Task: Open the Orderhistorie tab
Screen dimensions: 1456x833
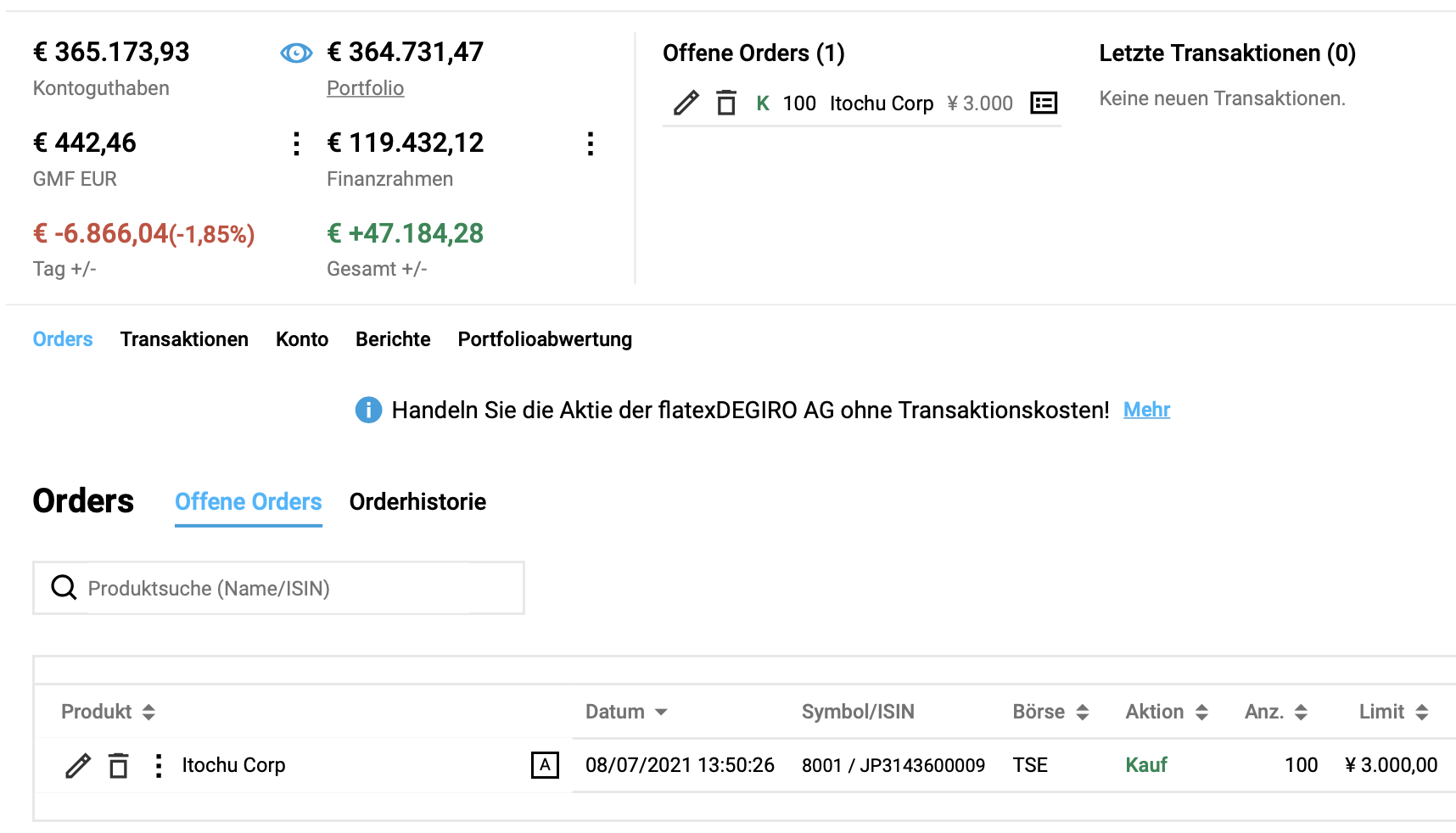Action: [x=417, y=502]
